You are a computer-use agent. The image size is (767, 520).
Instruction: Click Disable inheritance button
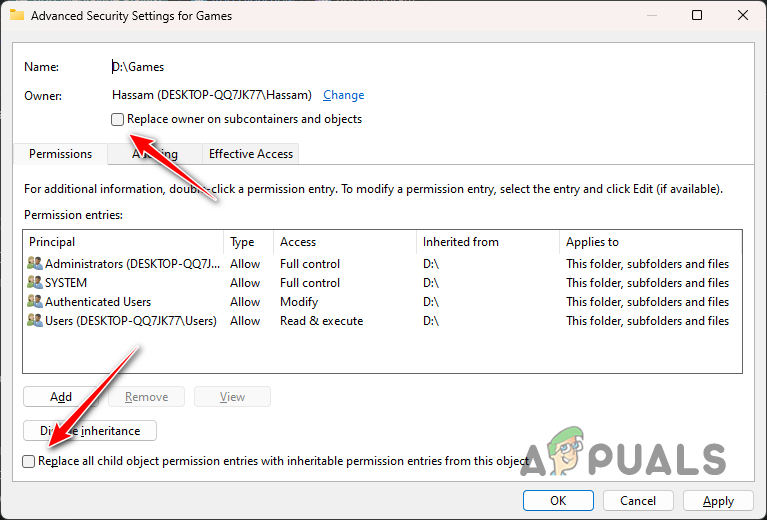(x=90, y=431)
